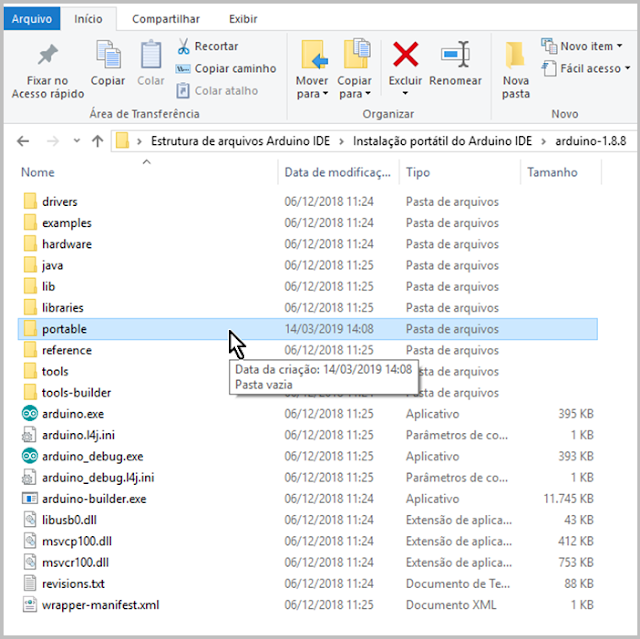Viewport: 640px width, 639px height.
Task: Select the libusb0.dll file icon
Action: (x=30, y=520)
